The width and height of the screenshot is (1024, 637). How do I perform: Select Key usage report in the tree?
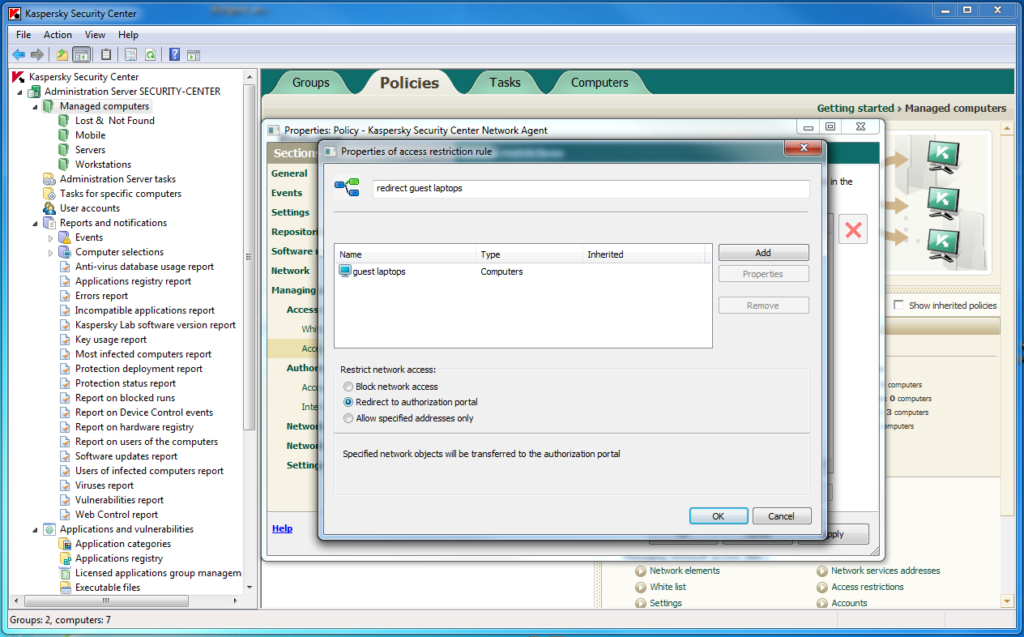pos(110,340)
